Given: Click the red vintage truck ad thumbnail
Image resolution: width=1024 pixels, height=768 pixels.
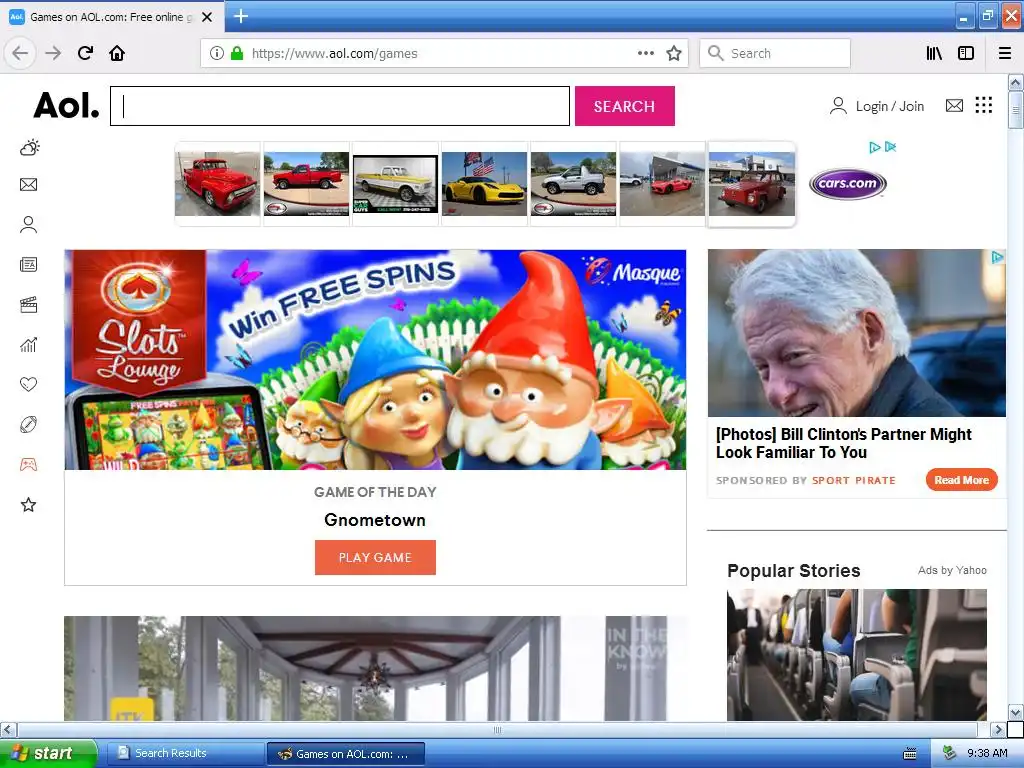Looking at the screenshot, I should [217, 184].
